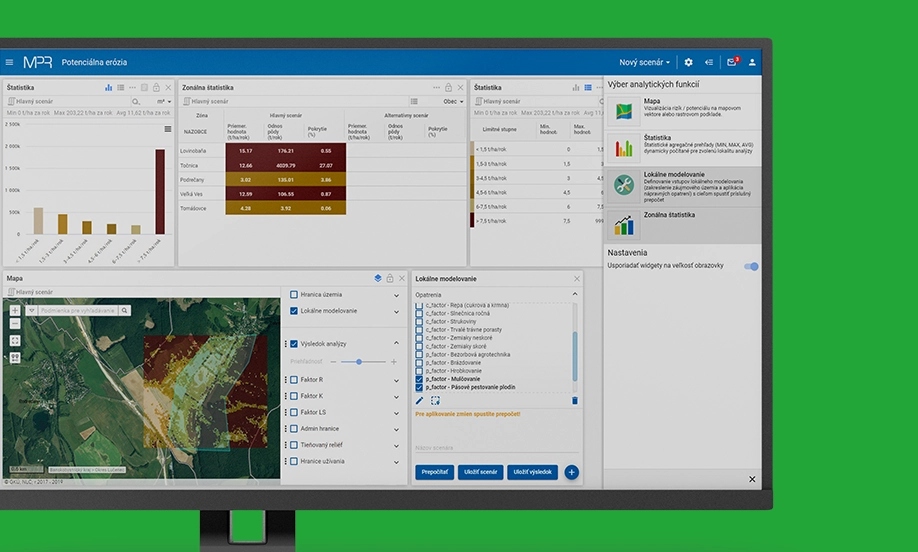Zoom out on the map
This screenshot has height=552, width=918.
pyautogui.click(x=15, y=324)
